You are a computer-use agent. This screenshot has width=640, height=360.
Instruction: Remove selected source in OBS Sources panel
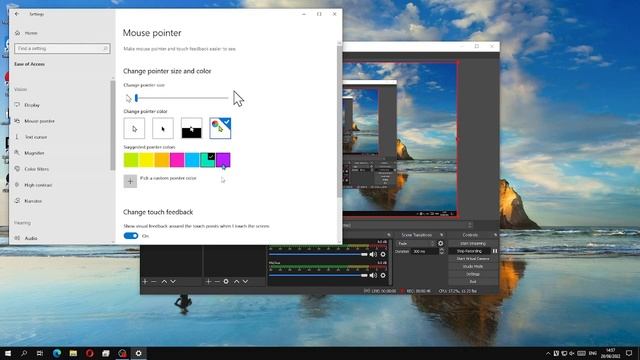(x=217, y=282)
